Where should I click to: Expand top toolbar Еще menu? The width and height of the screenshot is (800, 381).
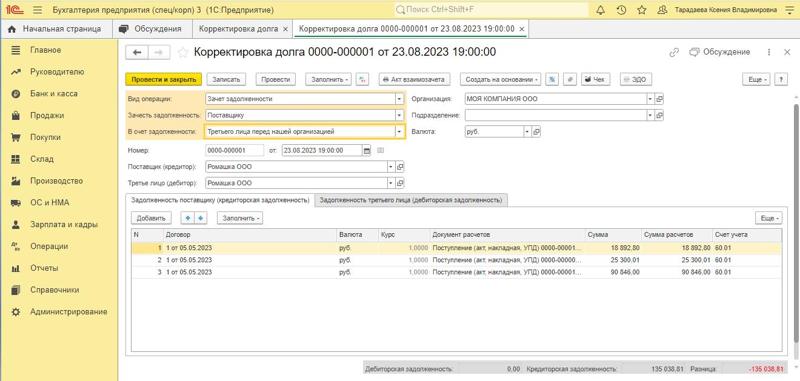[756, 80]
